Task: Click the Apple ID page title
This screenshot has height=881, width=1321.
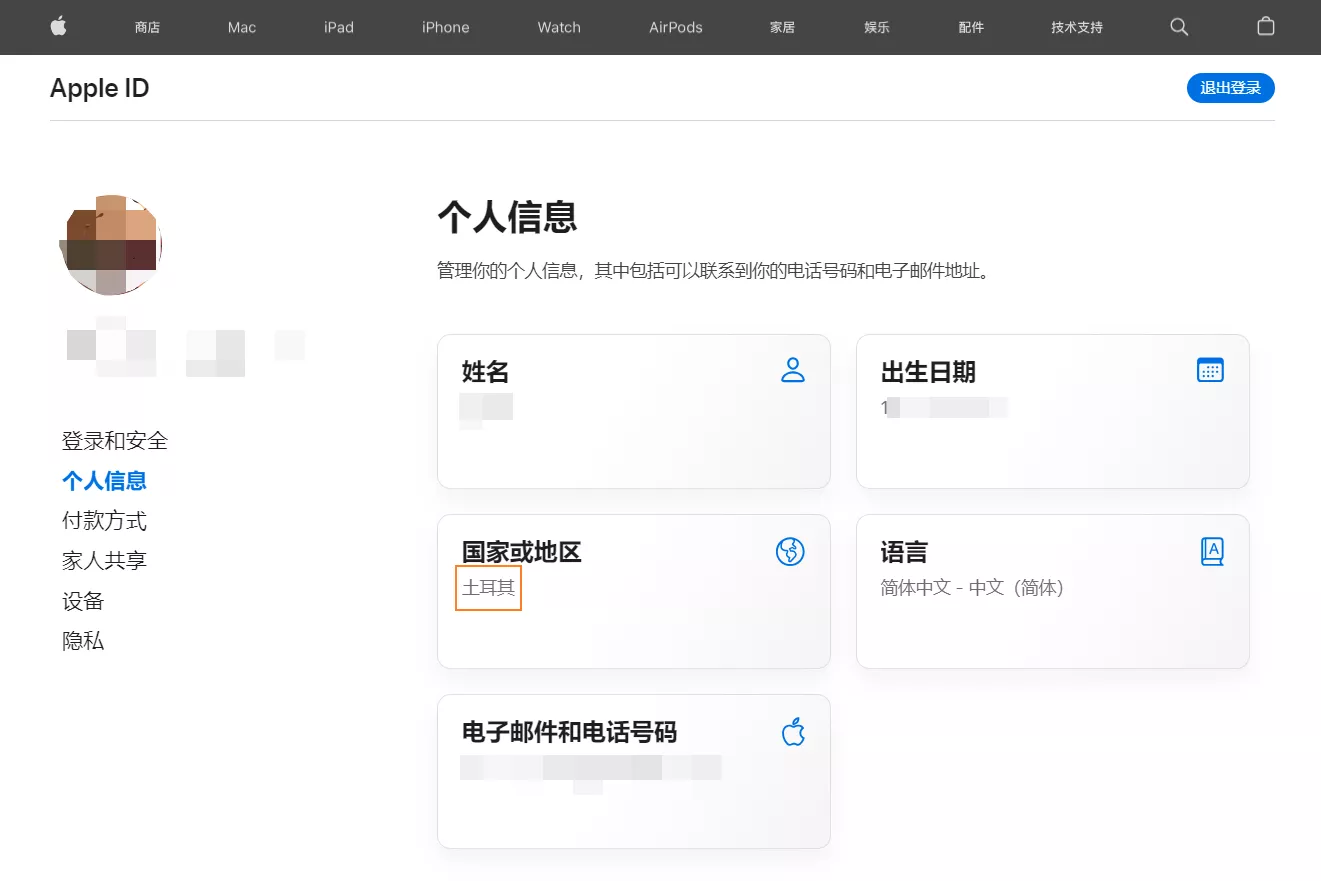Action: [99, 88]
